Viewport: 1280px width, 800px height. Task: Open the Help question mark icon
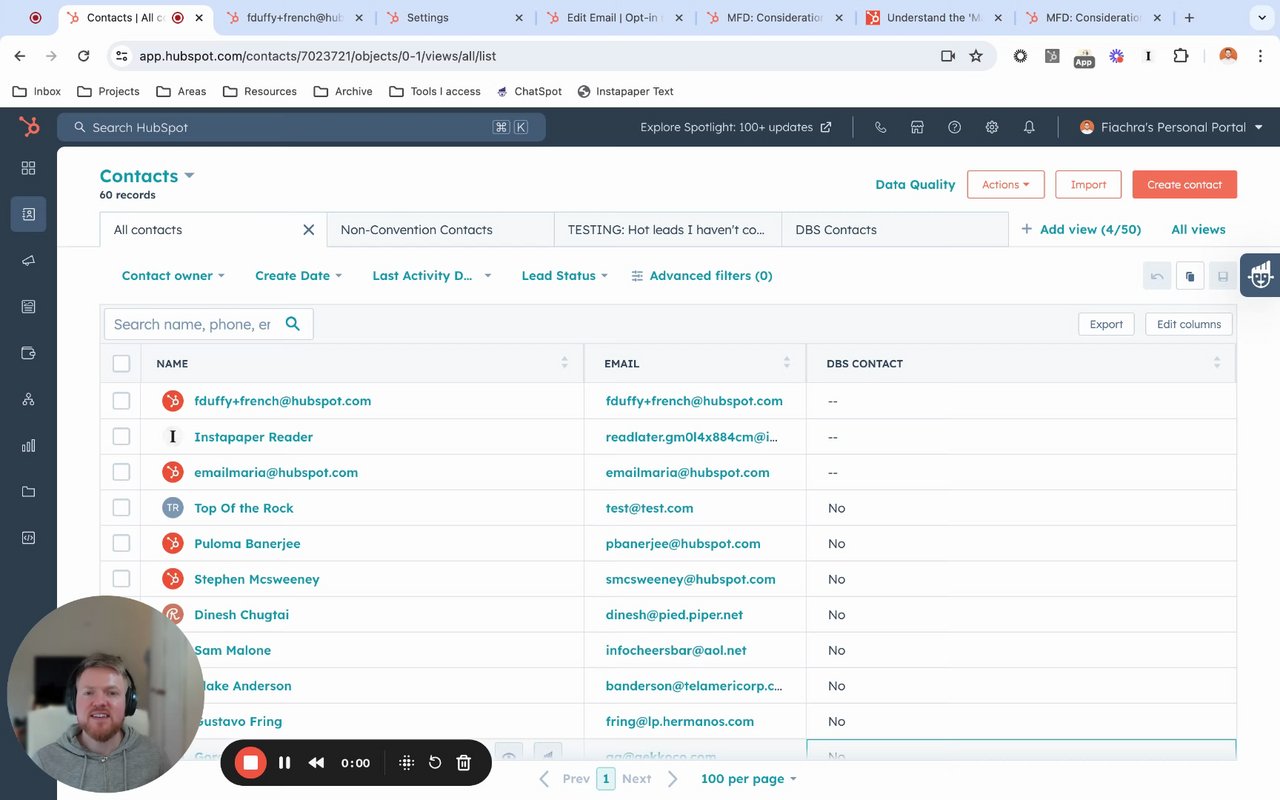click(954, 127)
